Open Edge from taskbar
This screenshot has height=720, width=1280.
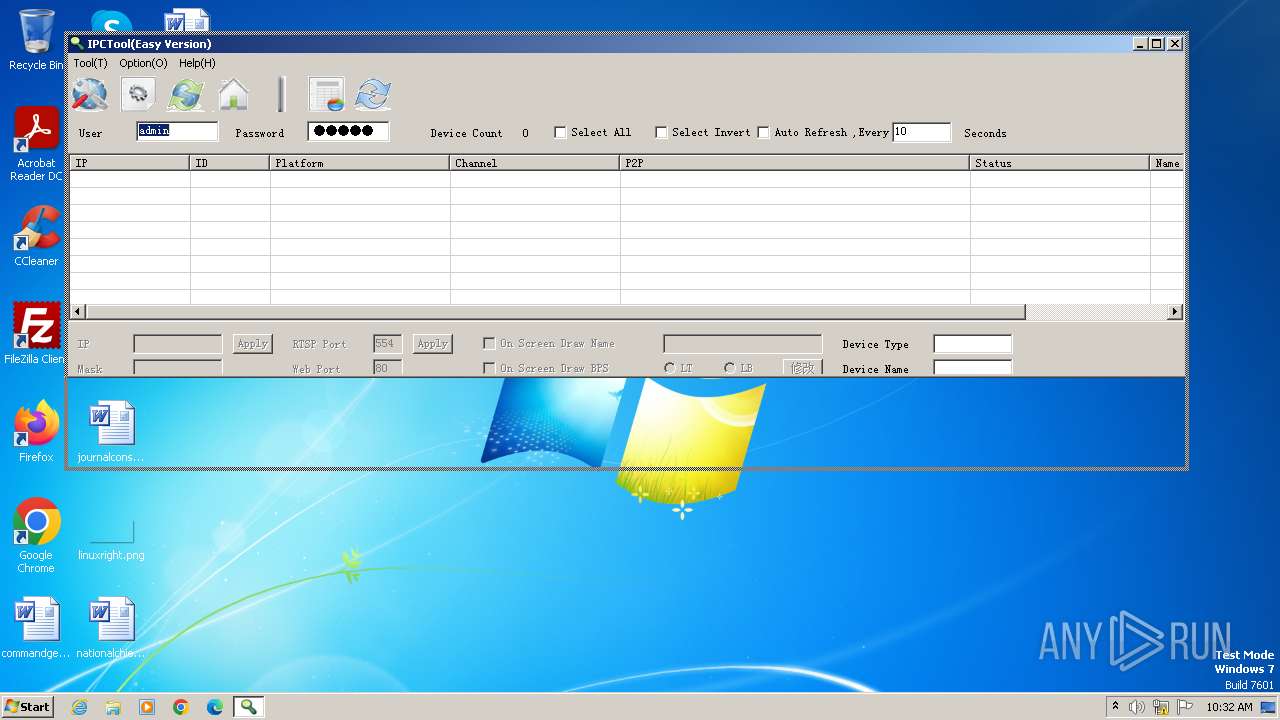tap(215, 707)
